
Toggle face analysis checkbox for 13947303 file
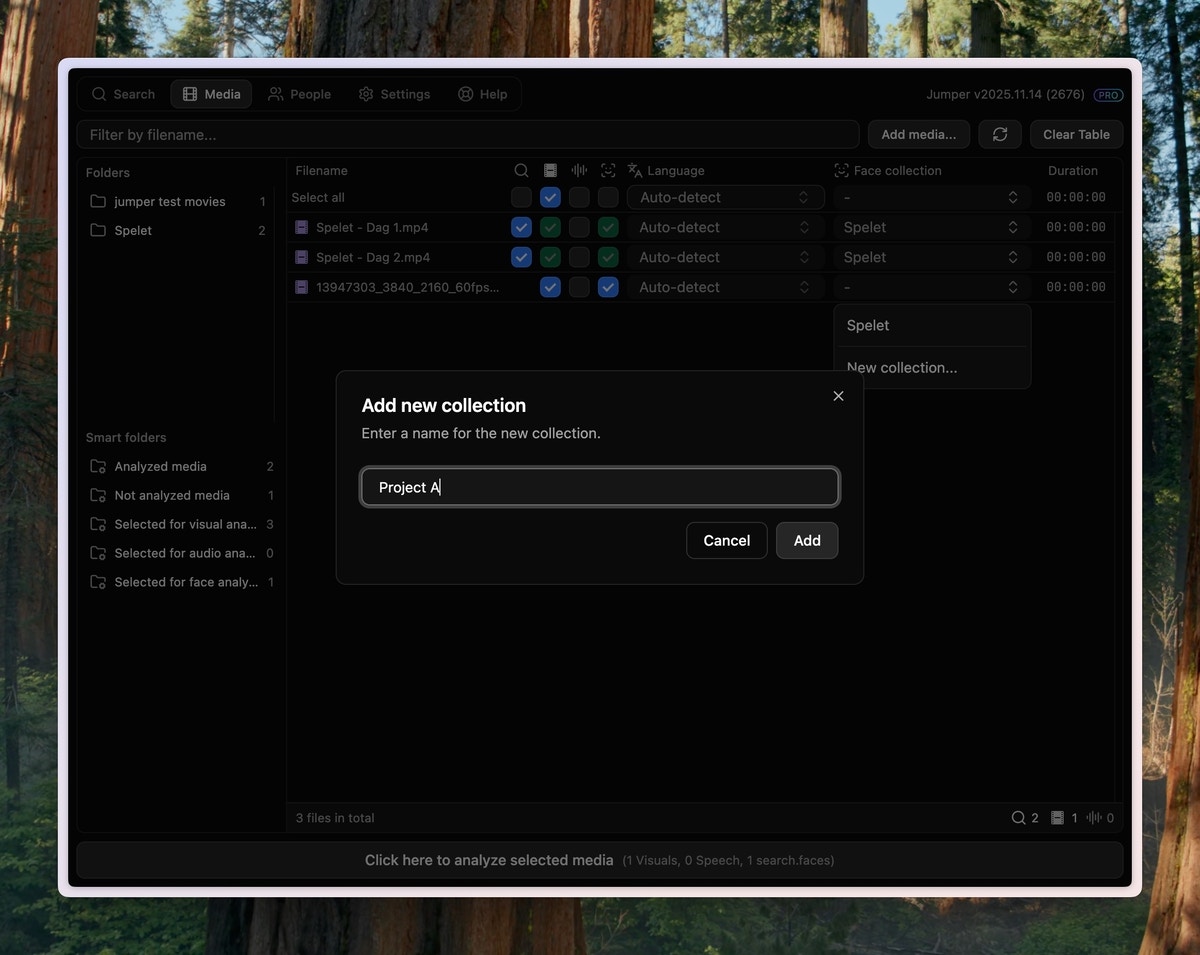click(608, 288)
